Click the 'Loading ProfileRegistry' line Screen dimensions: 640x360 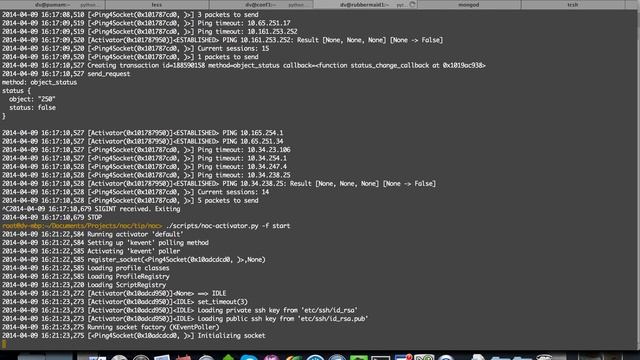86,276
